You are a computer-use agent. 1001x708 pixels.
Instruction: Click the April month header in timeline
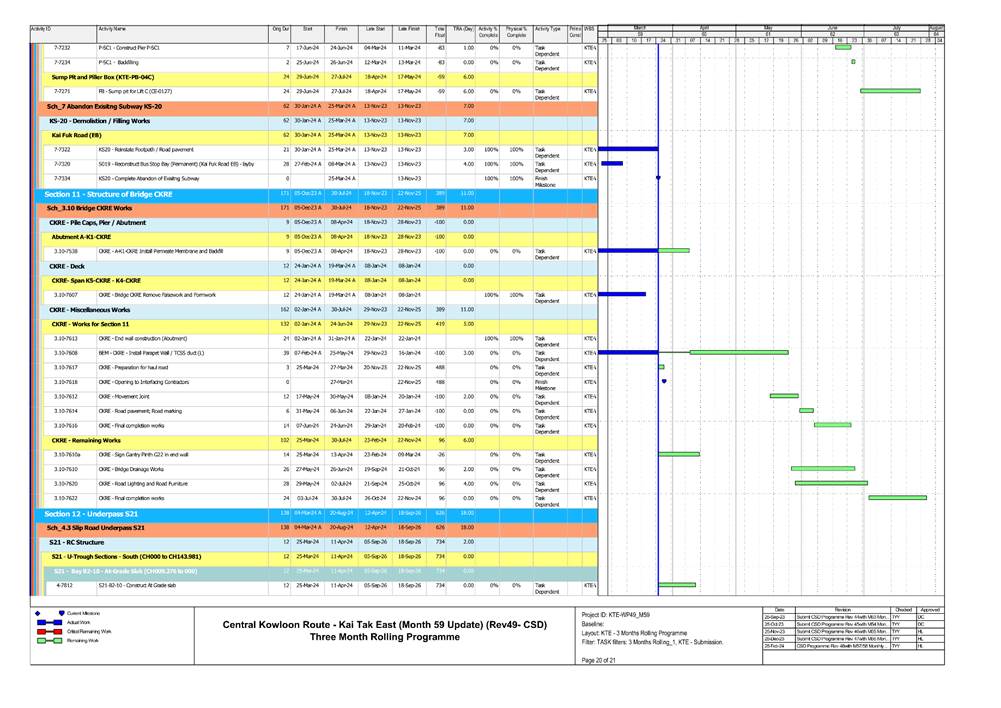coord(704,28)
